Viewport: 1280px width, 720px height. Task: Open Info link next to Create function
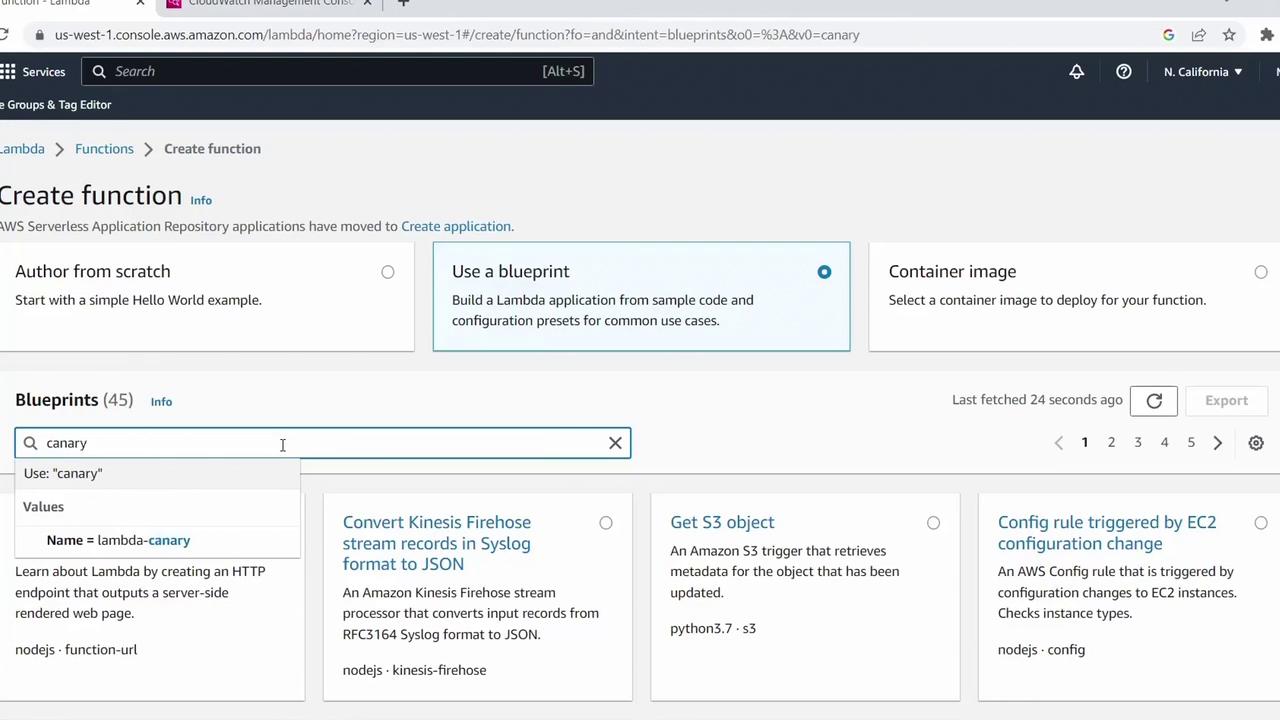201,200
